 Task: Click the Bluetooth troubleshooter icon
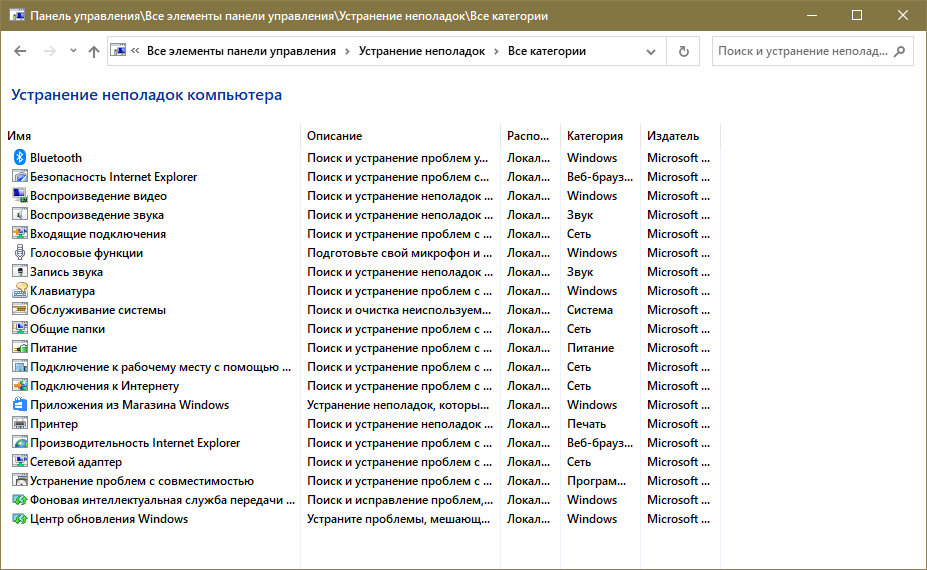click(19, 158)
